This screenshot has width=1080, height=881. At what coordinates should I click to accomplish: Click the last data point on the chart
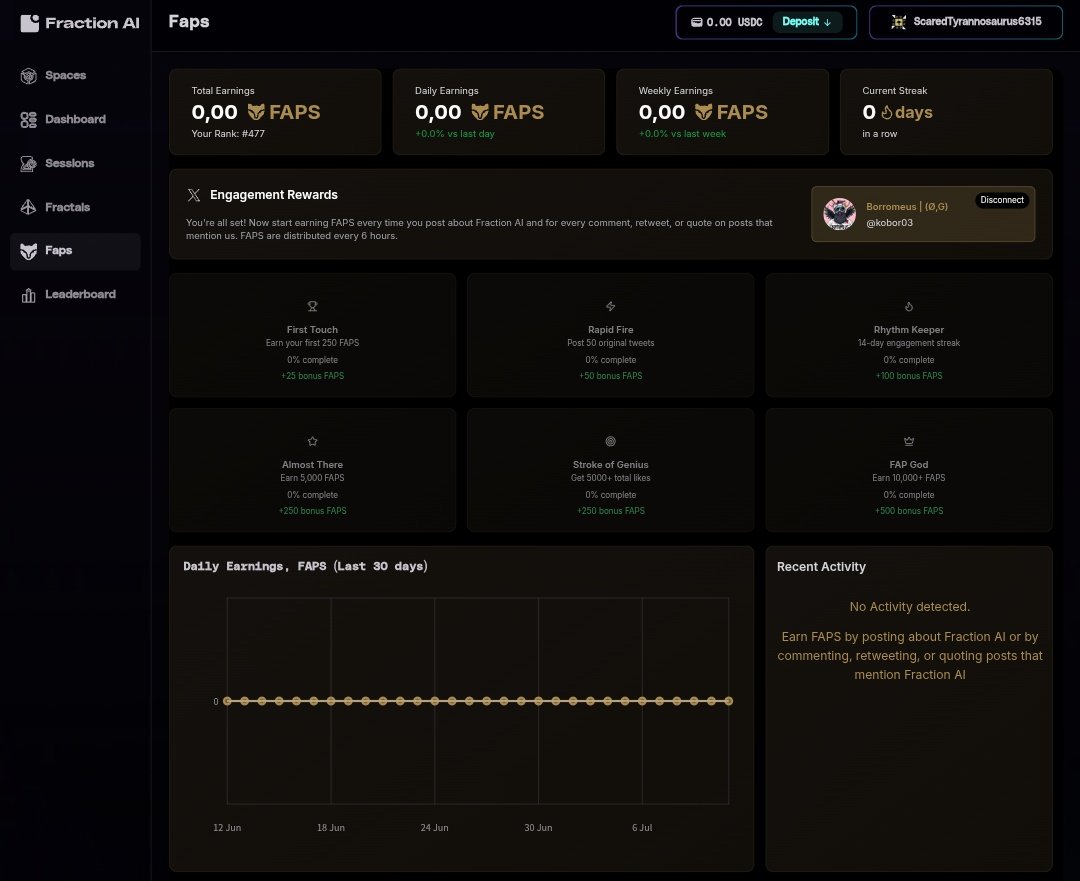coord(729,701)
